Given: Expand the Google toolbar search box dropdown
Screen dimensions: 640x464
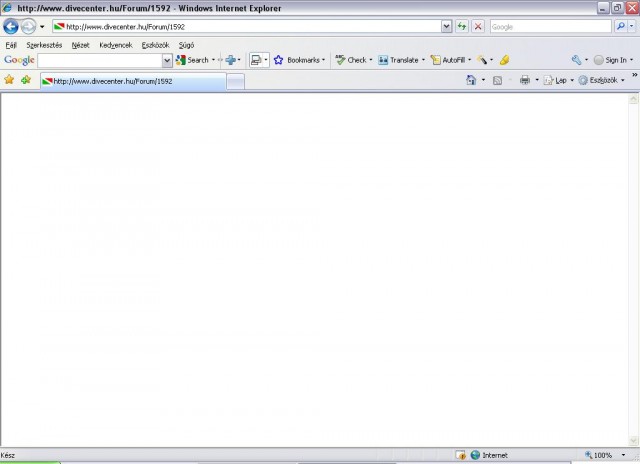Looking at the screenshot, I should [x=167, y=60].
